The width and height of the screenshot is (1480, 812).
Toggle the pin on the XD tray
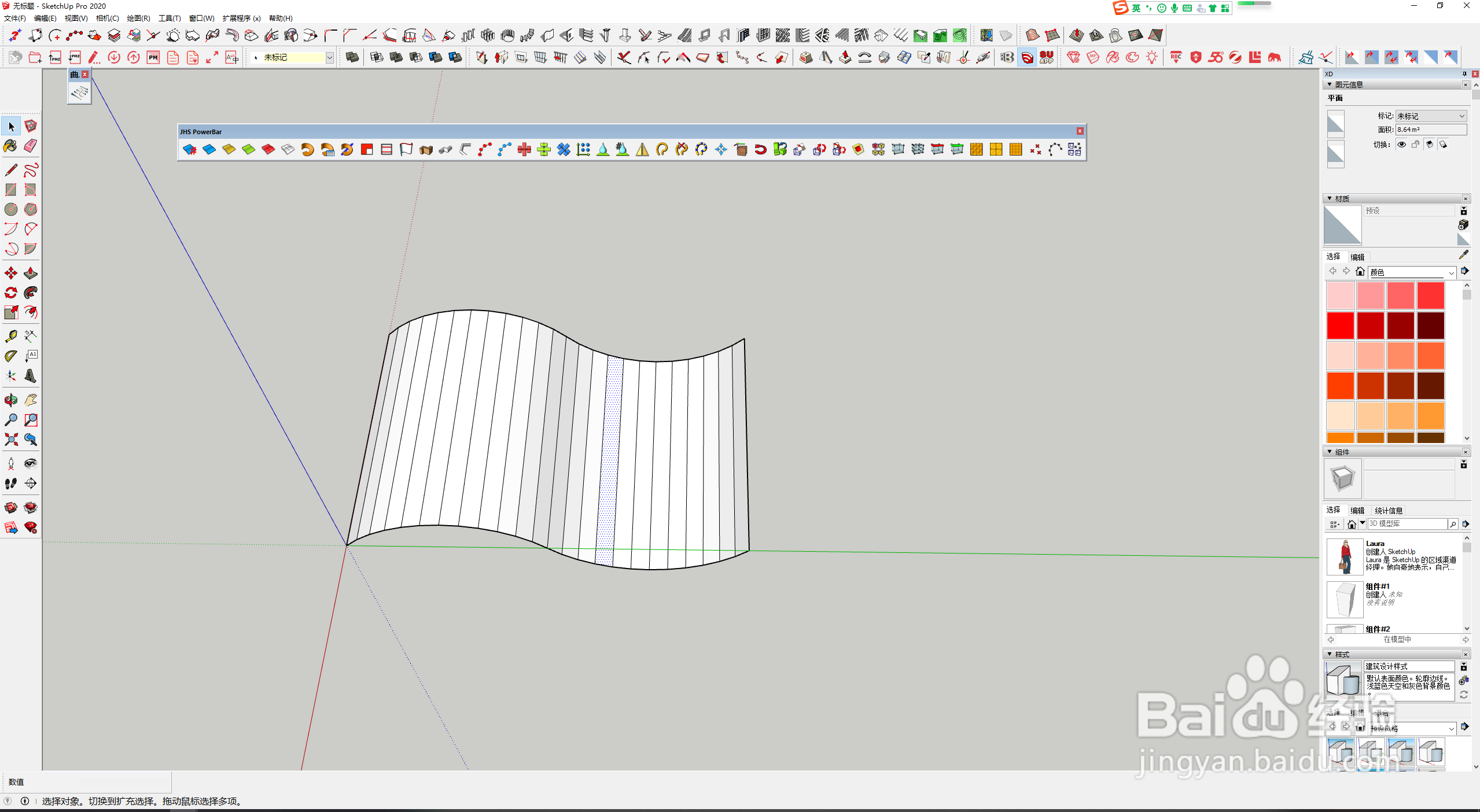(1464, 74)
